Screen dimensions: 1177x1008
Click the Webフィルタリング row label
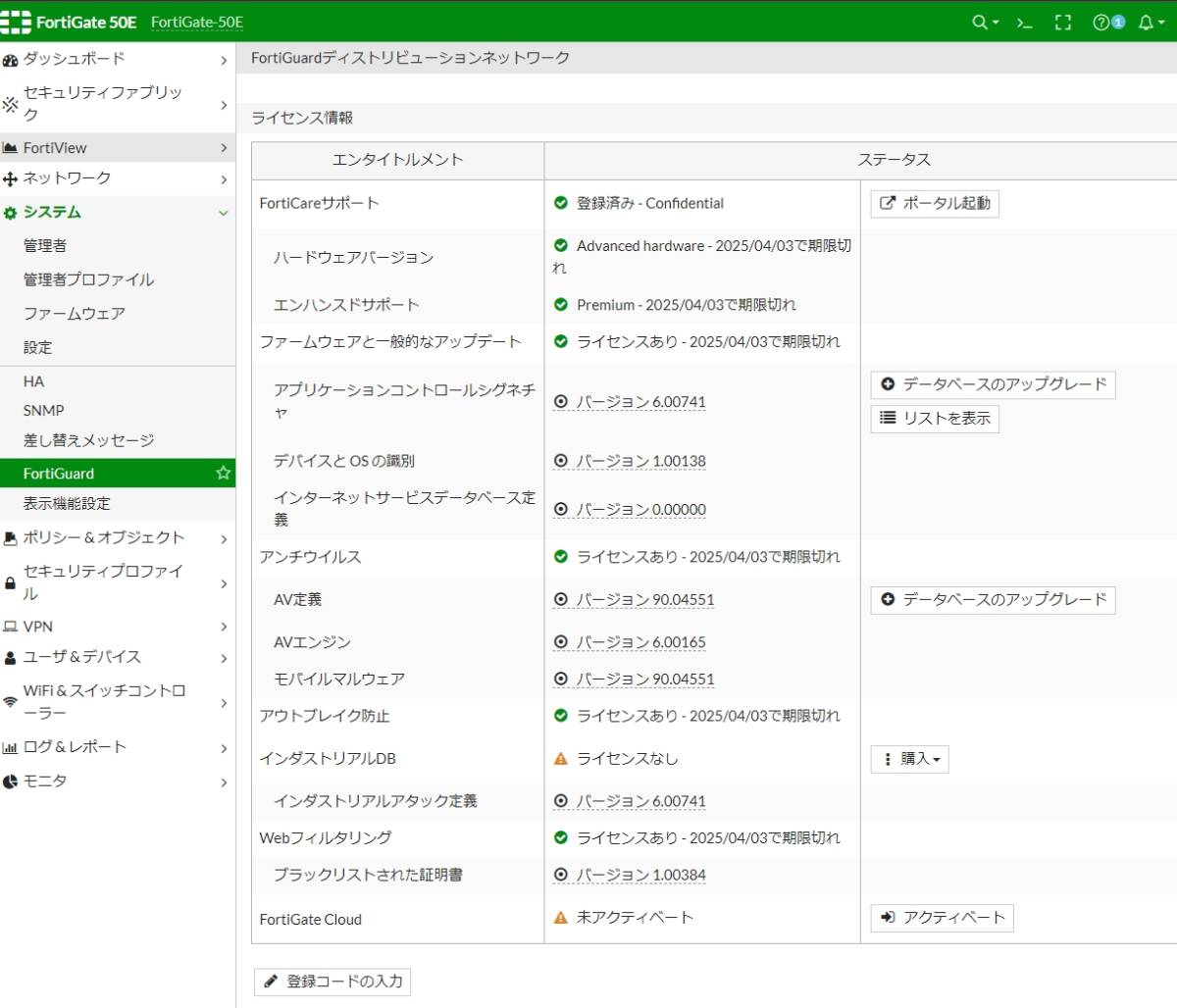click(326, 838)
